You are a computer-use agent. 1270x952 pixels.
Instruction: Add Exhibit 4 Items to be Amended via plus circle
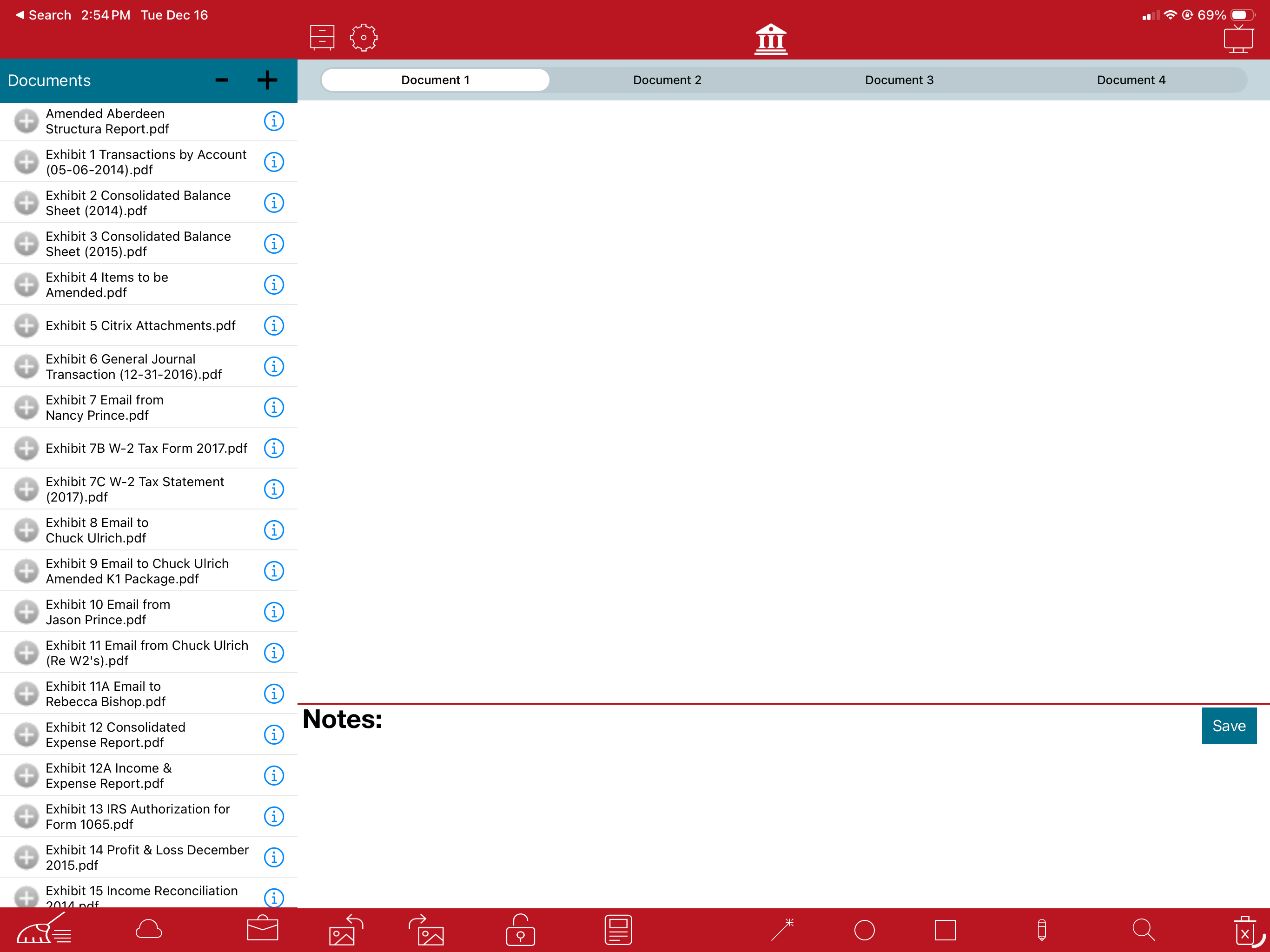tap(26, 285)
